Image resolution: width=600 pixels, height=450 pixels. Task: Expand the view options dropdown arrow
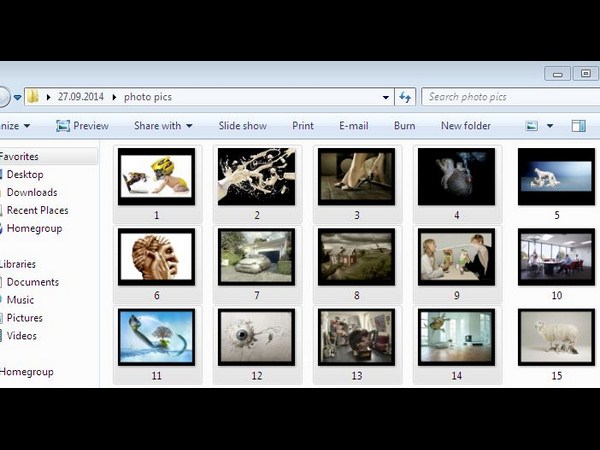pyautogui.click(x=549, y=126)
